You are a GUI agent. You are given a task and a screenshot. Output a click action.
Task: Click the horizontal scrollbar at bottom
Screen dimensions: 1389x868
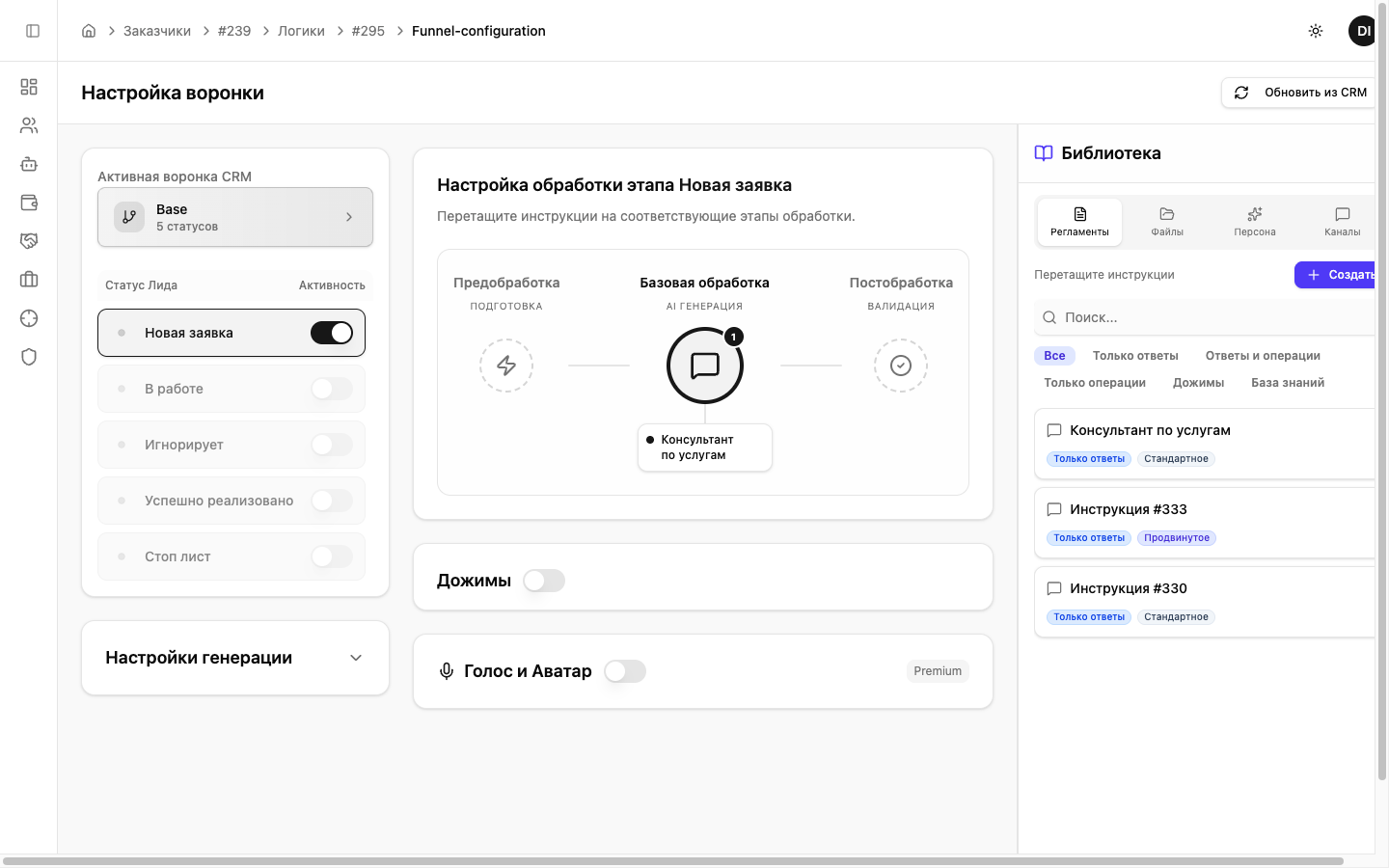673,860
